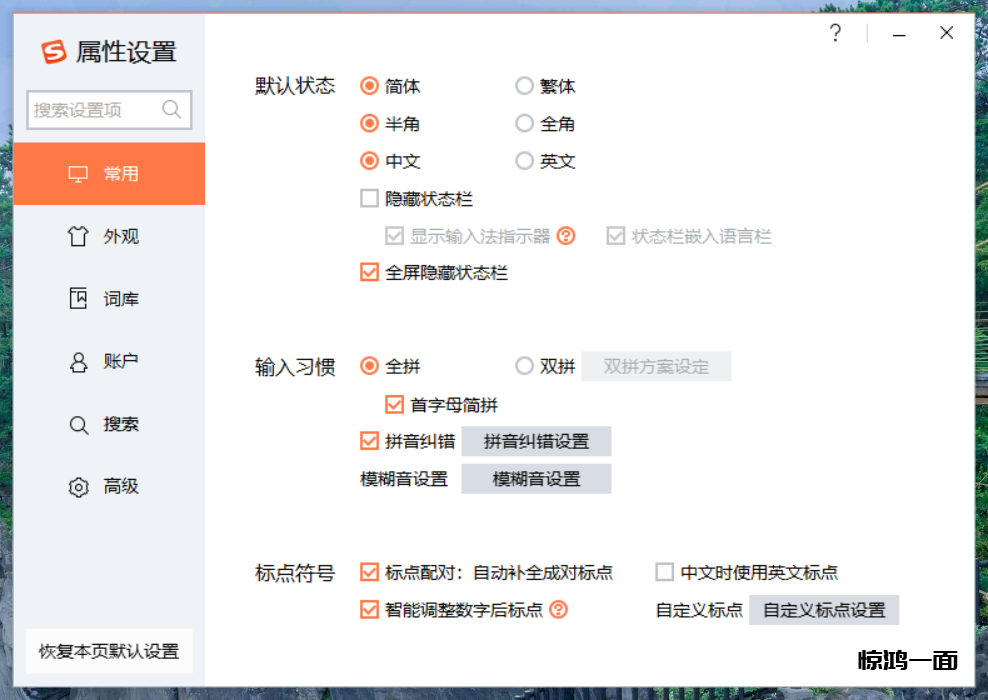
Task: Click help icon beside 智能调整数字后标点
Action: pos(559,609)
